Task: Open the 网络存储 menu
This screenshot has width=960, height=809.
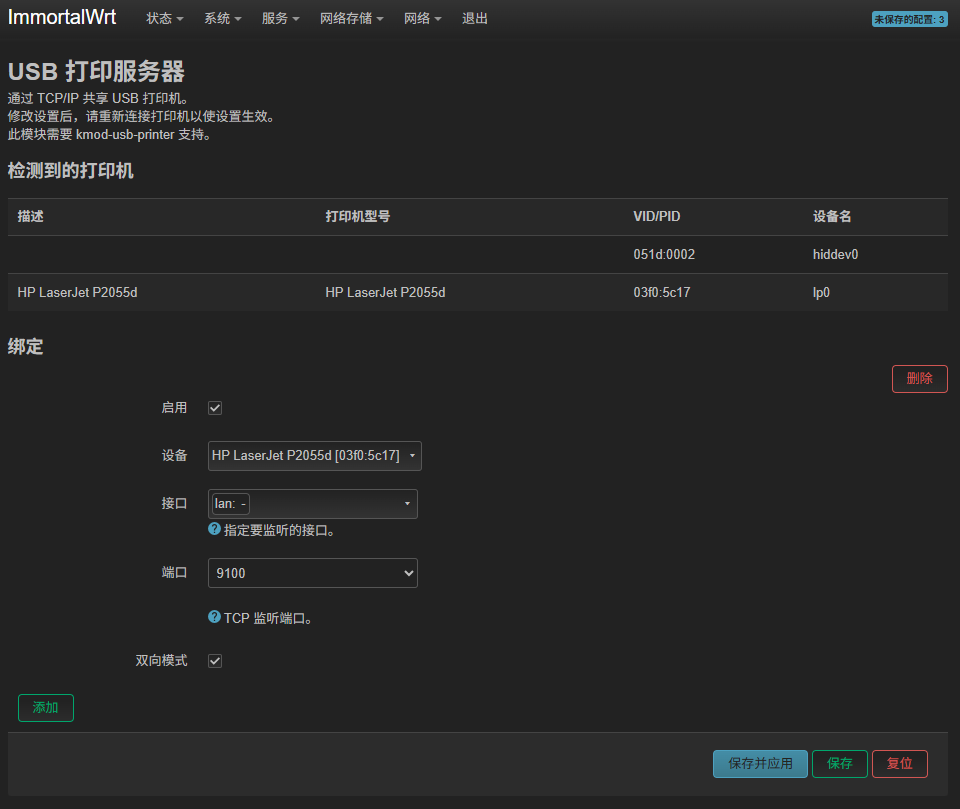Action: (x=351, y=19)
